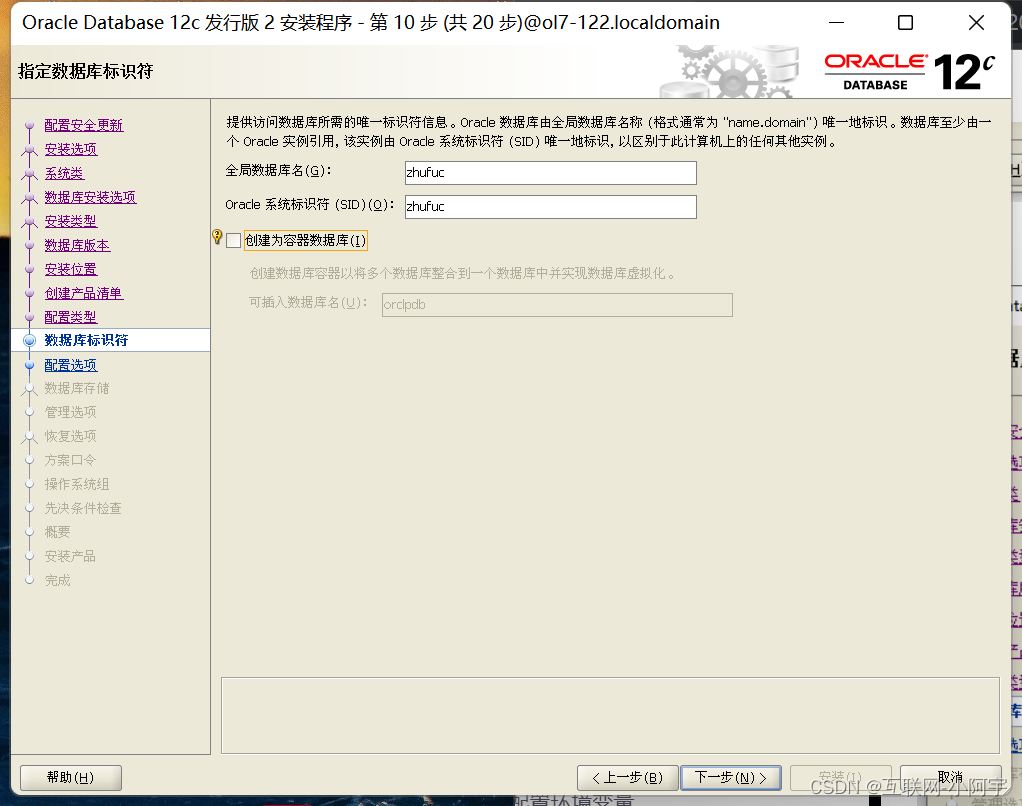Viewport: 1022px width, 806px height.
Task: Click the 上一步(B) back button
Action: pyautogui.click(x=627, y=777)
